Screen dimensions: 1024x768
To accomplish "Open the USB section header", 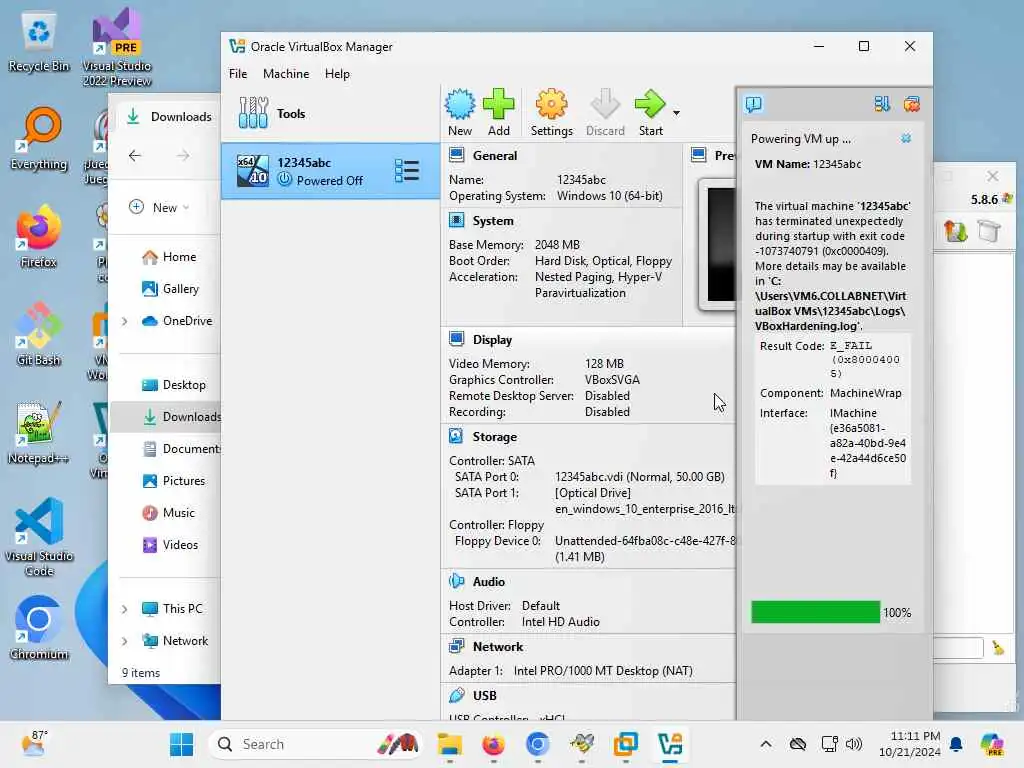I will [x=485, y=696].
